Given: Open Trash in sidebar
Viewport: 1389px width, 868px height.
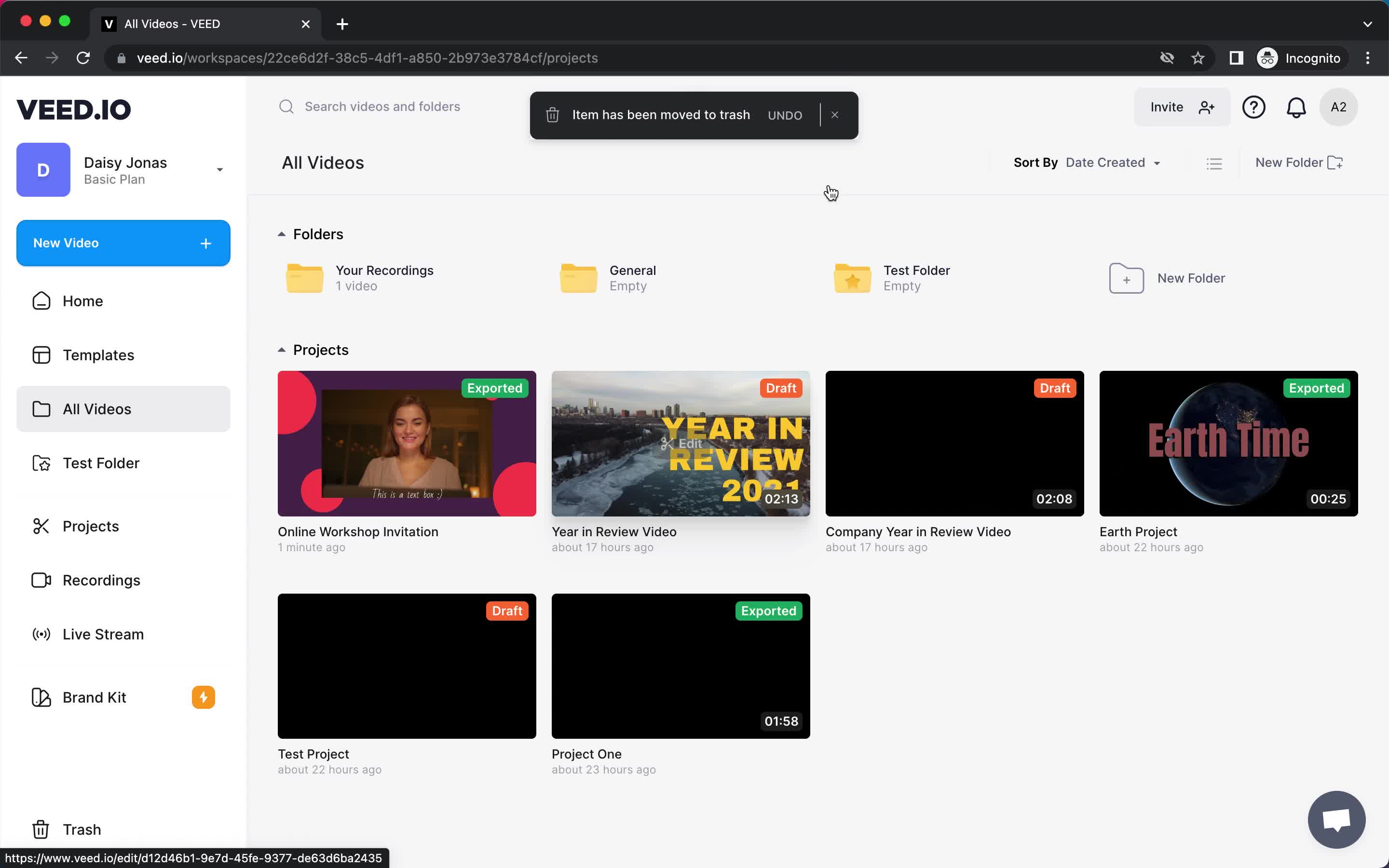Looking at the screenshot, I should click(123, 829).
